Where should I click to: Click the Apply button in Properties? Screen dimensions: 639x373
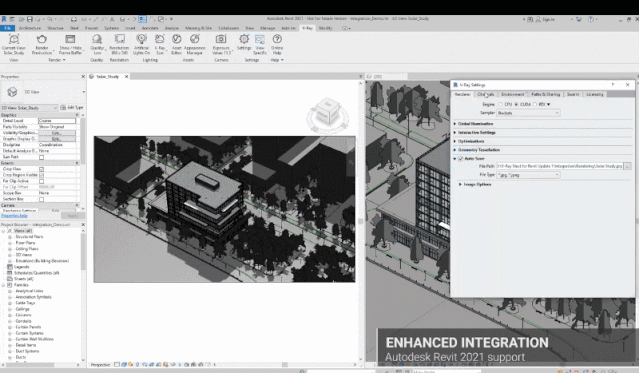coord(73,216)
